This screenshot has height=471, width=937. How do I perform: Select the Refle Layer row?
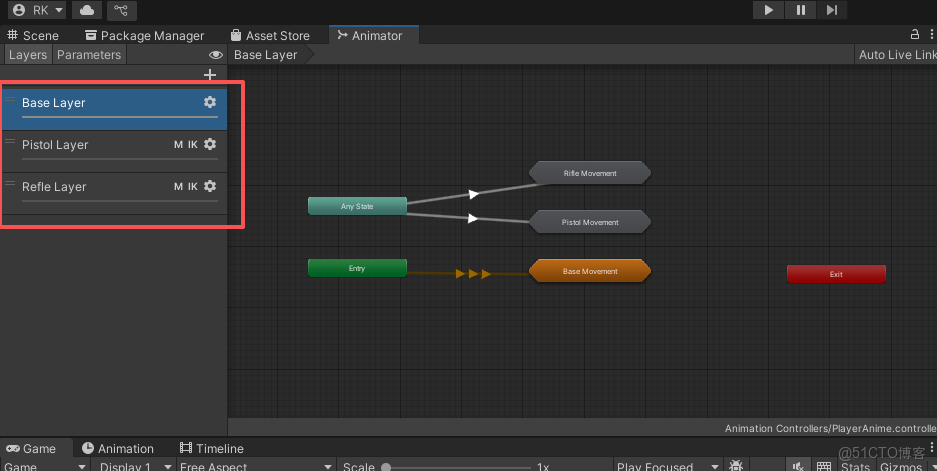pyautogui.click(x=114, y=194)
